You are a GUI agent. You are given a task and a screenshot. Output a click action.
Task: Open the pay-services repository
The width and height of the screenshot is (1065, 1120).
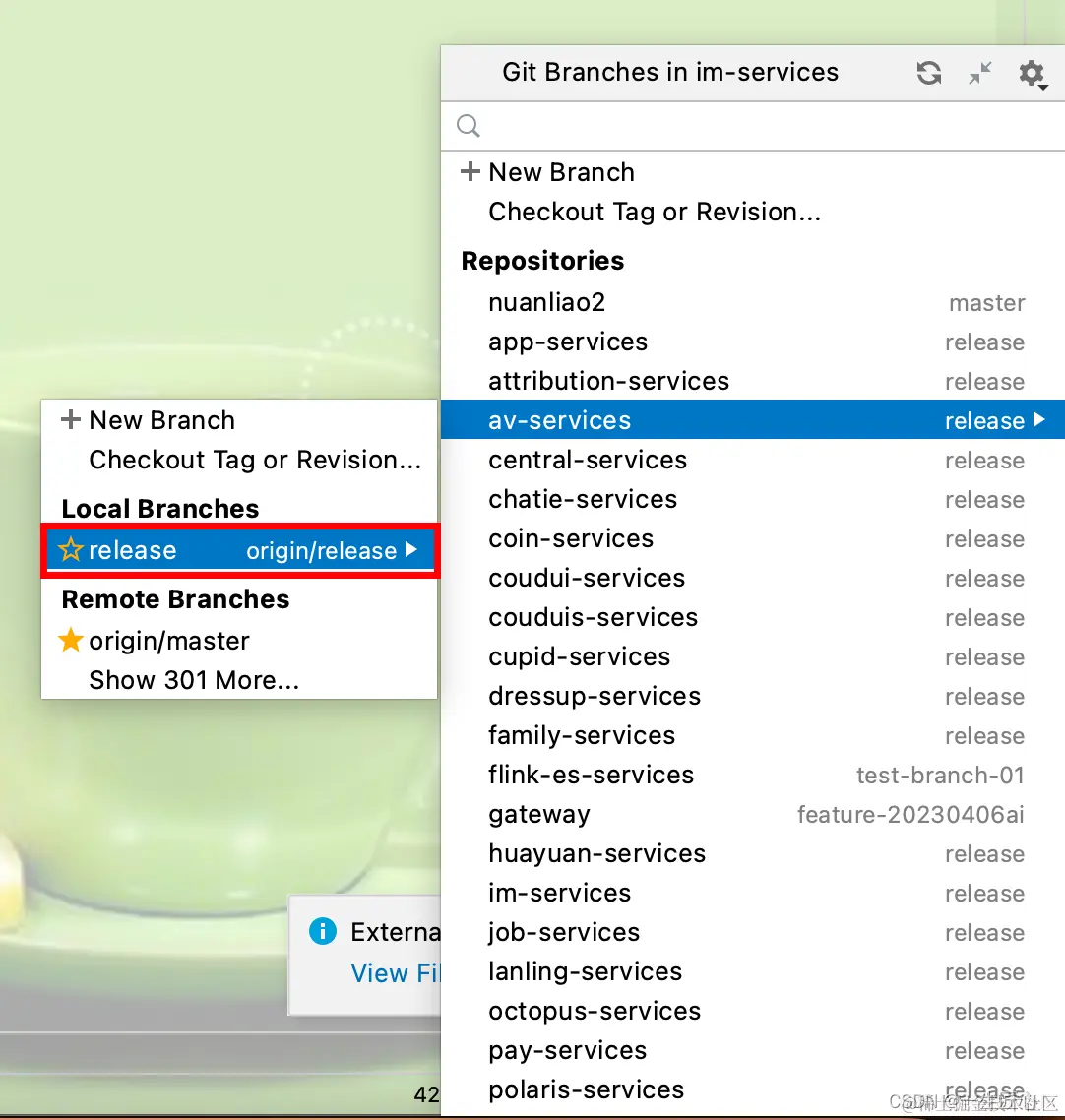coord(753,1050)
